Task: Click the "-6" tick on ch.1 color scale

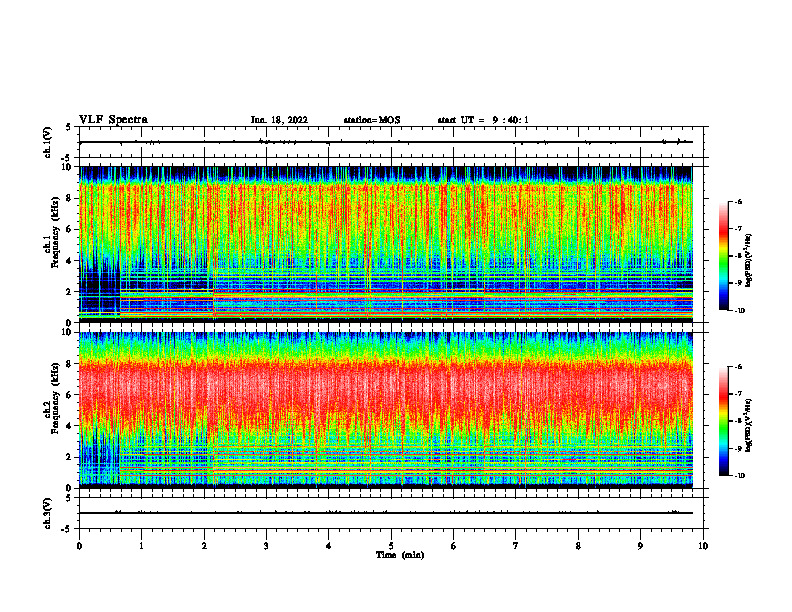Action: click(x=738, y=201)
